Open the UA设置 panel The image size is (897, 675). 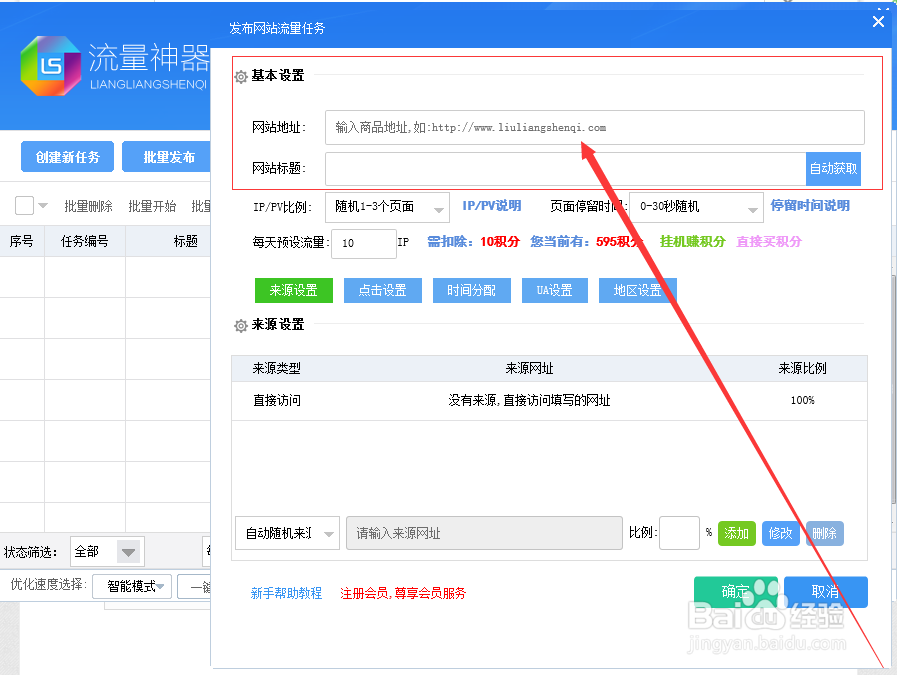pyautogui.click(x=554, y=289)
